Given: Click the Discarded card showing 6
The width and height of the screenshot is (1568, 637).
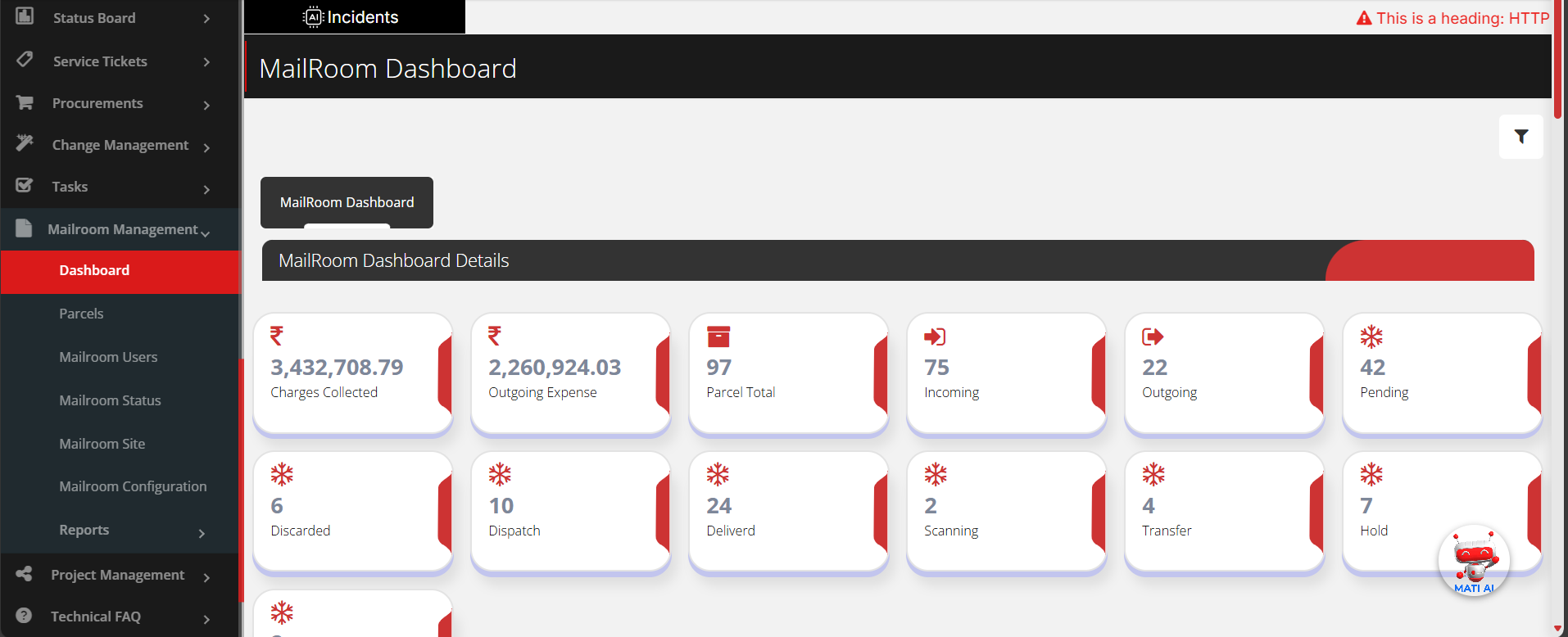Looking at the screenshot, I should [353, 512].
